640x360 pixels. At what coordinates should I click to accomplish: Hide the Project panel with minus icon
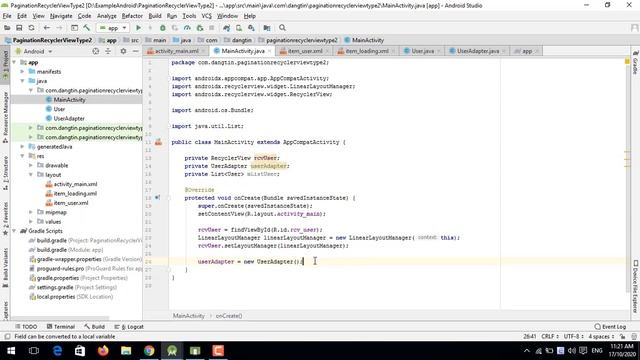(x=136, y=51)
